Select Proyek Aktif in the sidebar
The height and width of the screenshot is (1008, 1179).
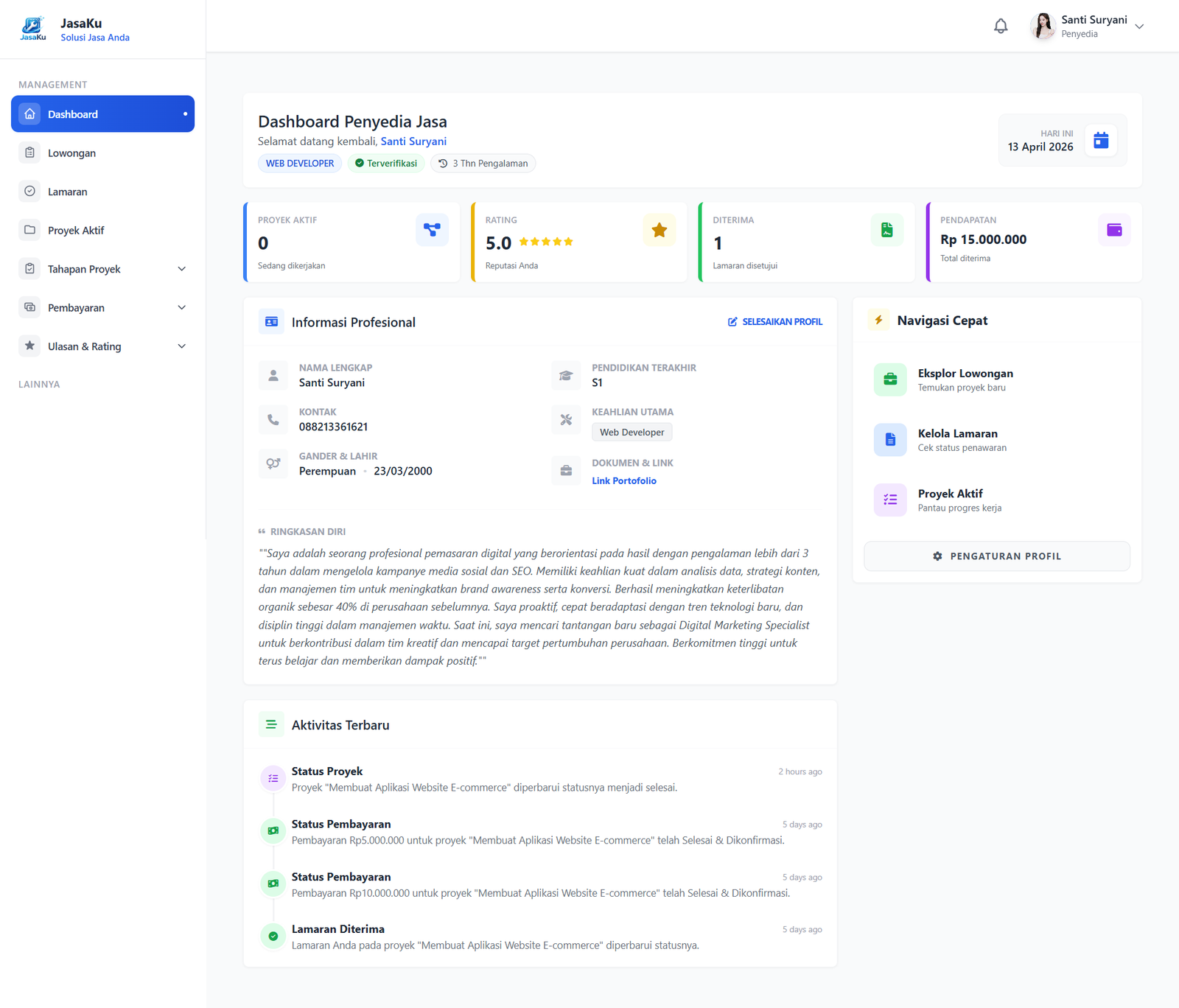pos(103,230)
